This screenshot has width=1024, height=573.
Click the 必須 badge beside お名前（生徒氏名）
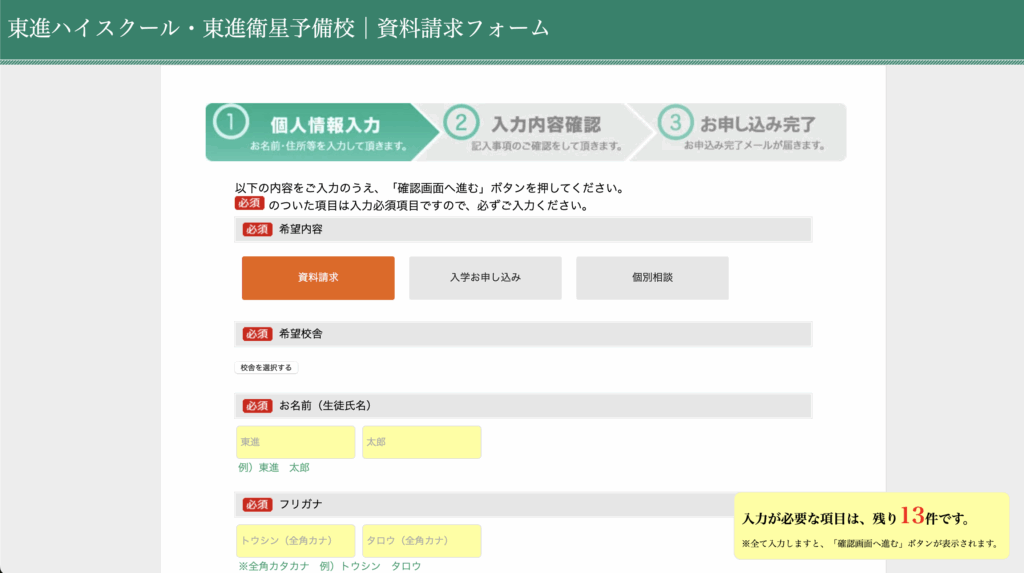257,406
